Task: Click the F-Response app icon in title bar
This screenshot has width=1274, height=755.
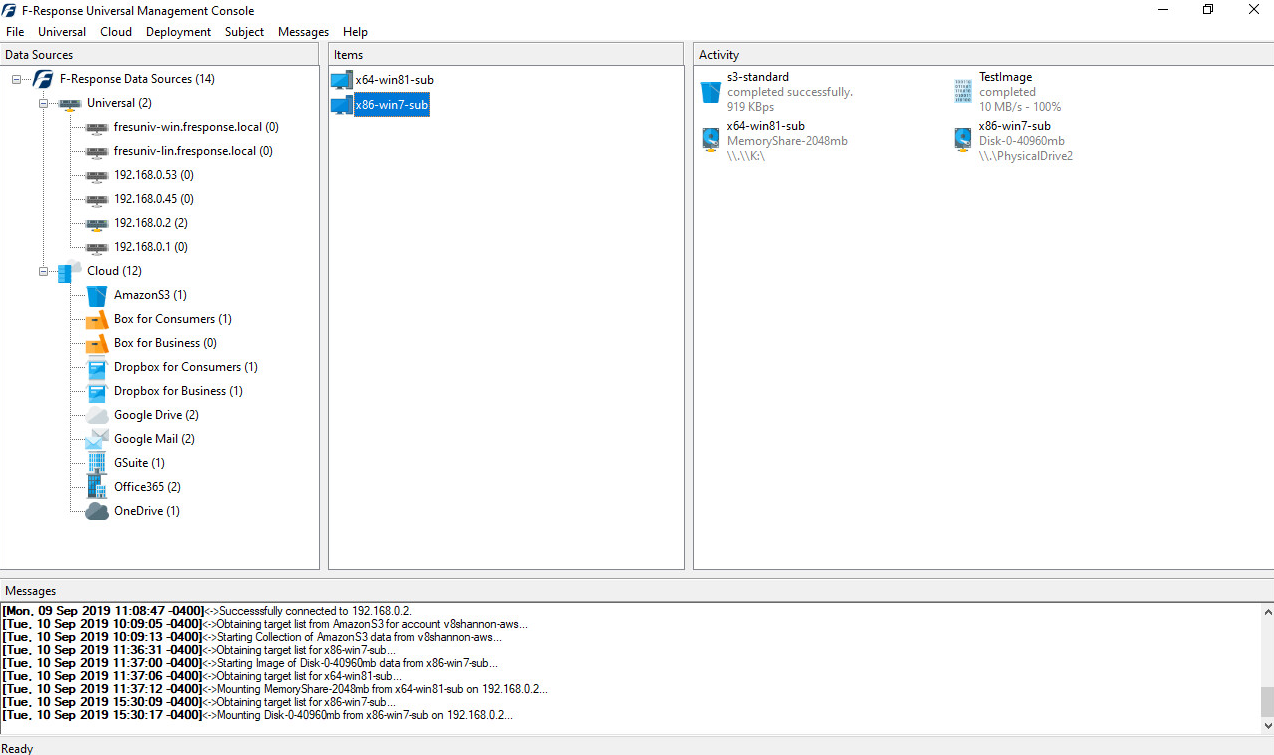Action: coord(10,11)
